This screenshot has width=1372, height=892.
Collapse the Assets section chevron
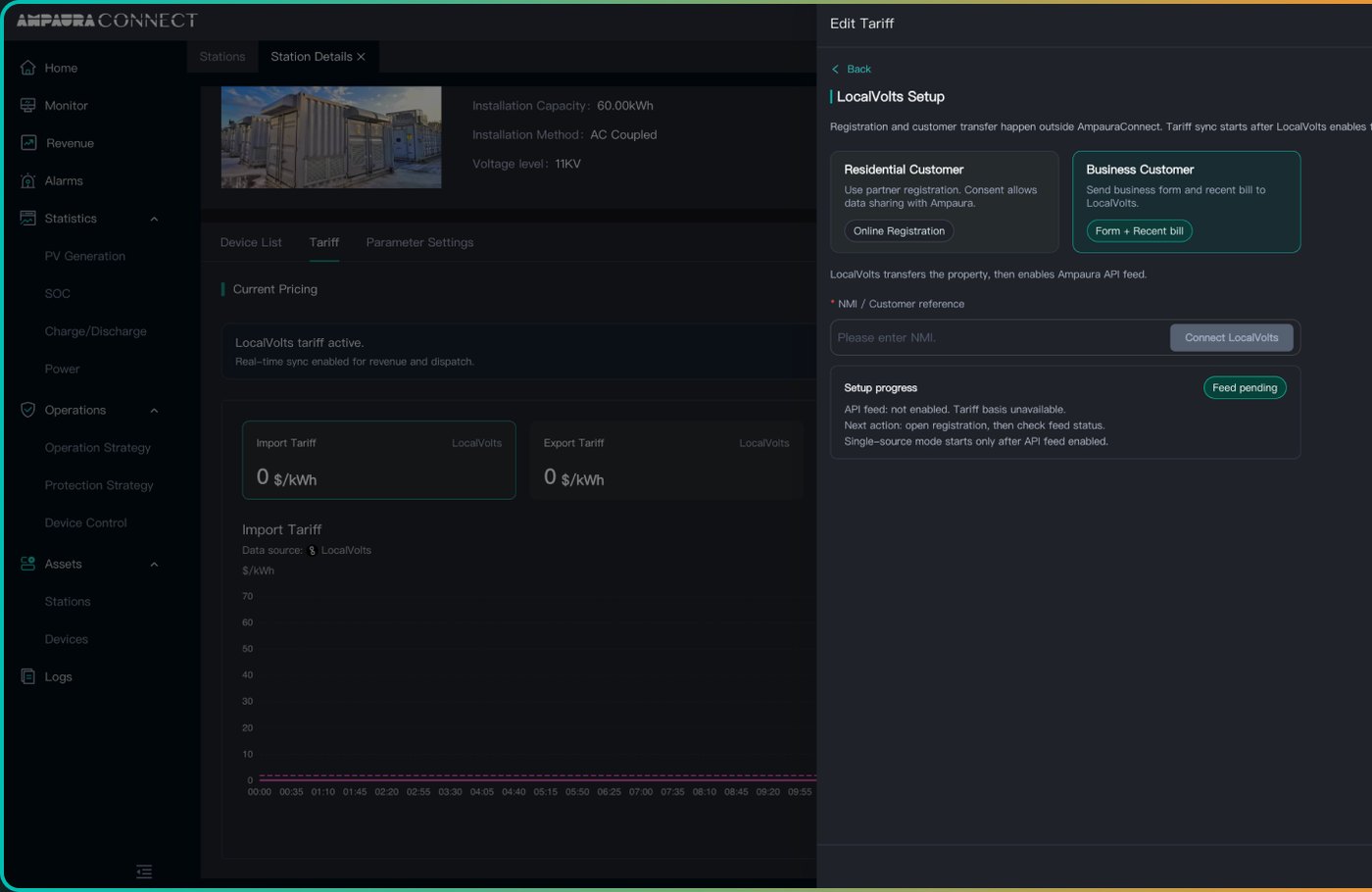tap(154, 565)
